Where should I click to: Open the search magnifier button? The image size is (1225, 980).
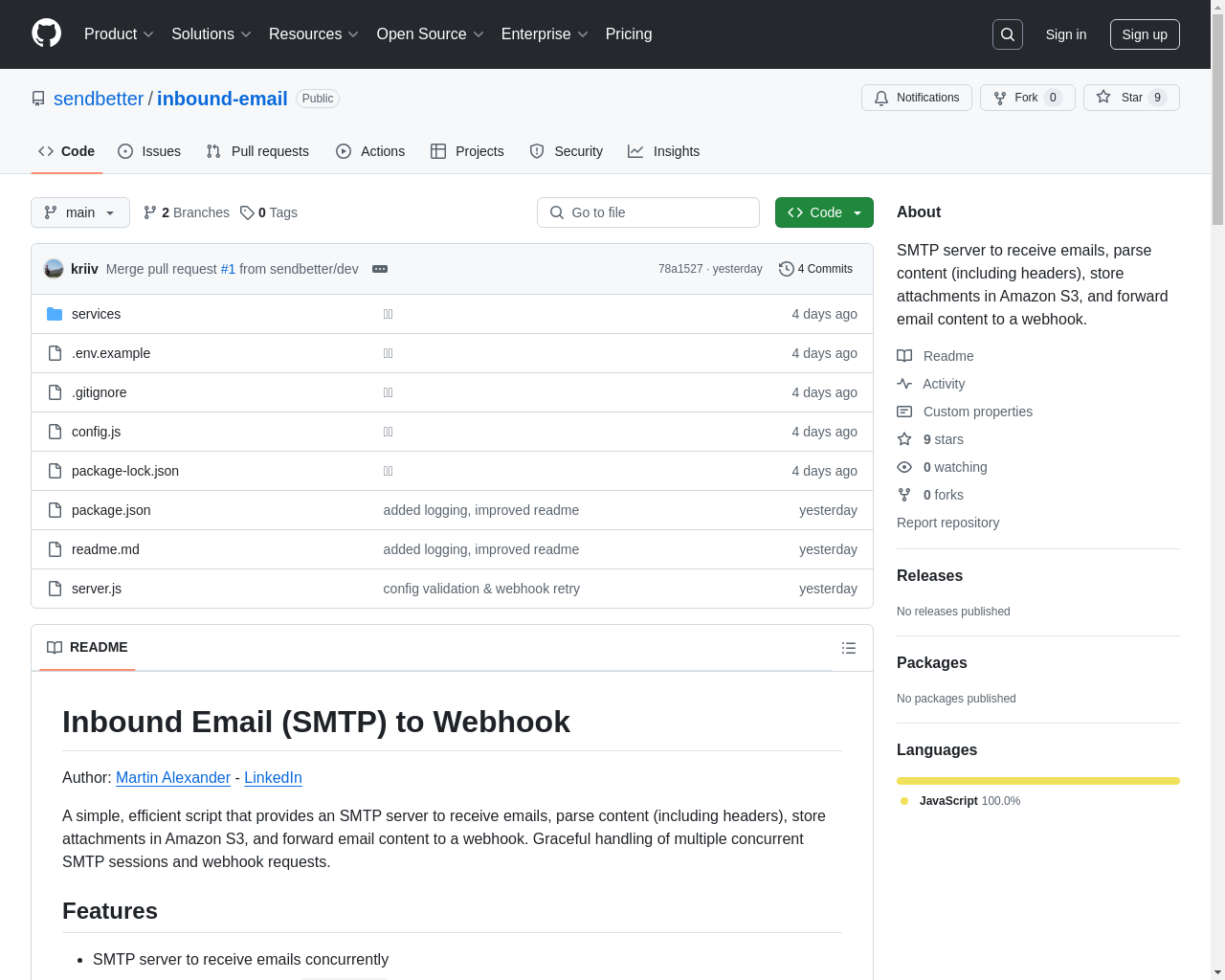coord(1008,34)
